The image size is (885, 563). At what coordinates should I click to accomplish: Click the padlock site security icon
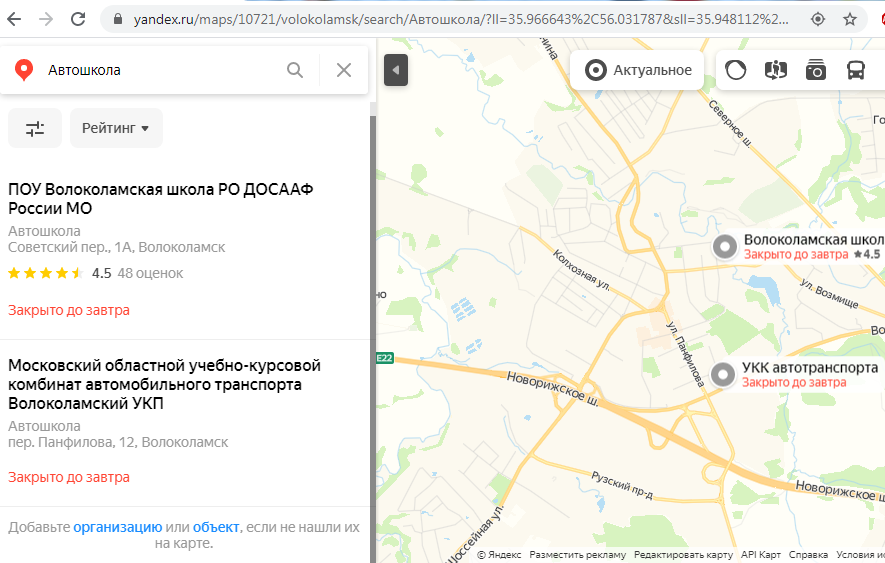pyautogui.click(x=117, y=19)
